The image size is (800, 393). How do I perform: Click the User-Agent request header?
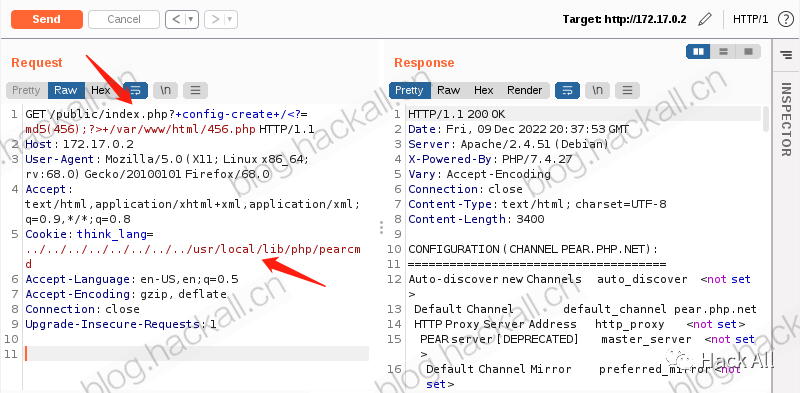[167, 167]
